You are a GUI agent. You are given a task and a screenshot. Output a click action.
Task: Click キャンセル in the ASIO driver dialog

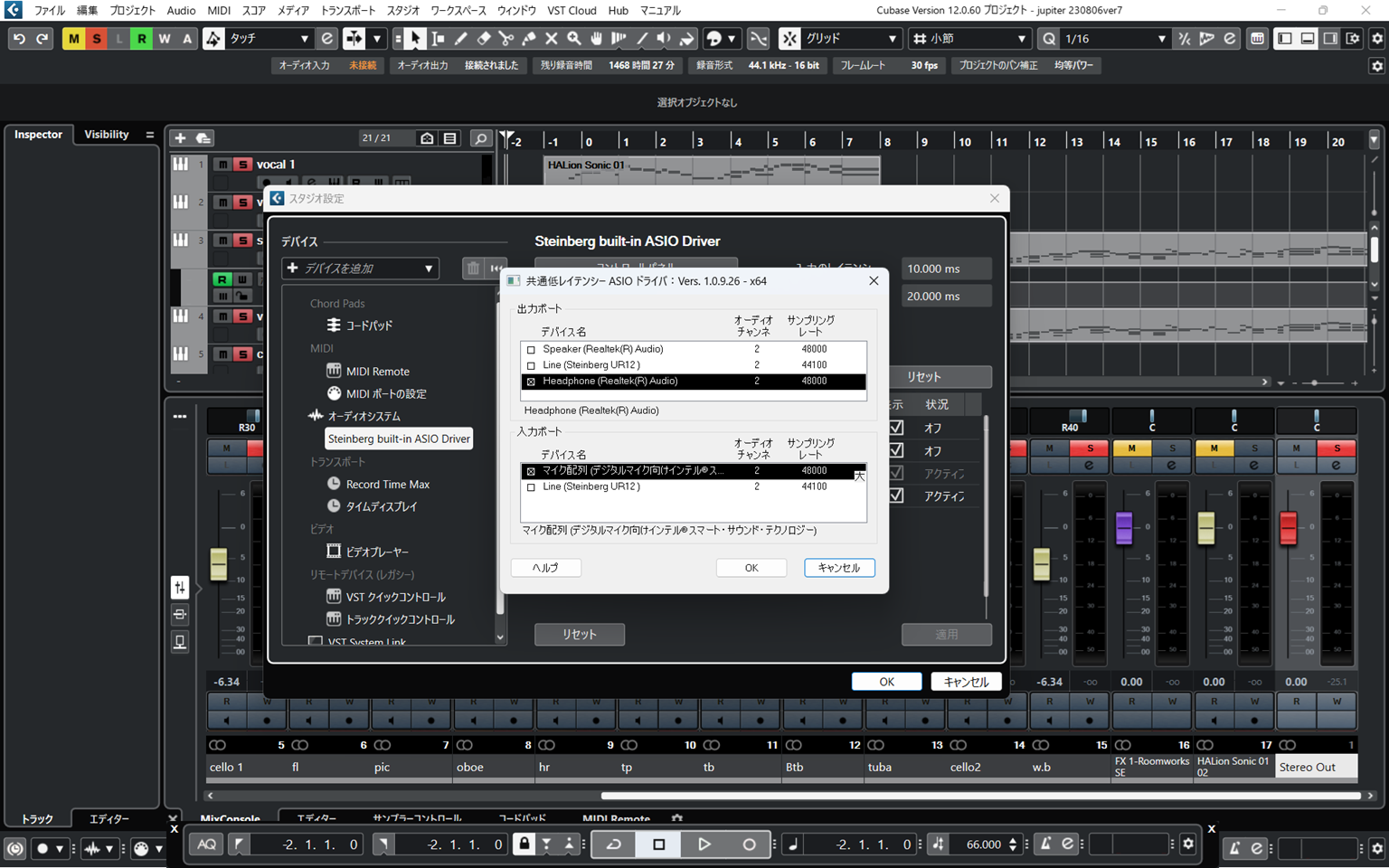(x=839, y=568)
